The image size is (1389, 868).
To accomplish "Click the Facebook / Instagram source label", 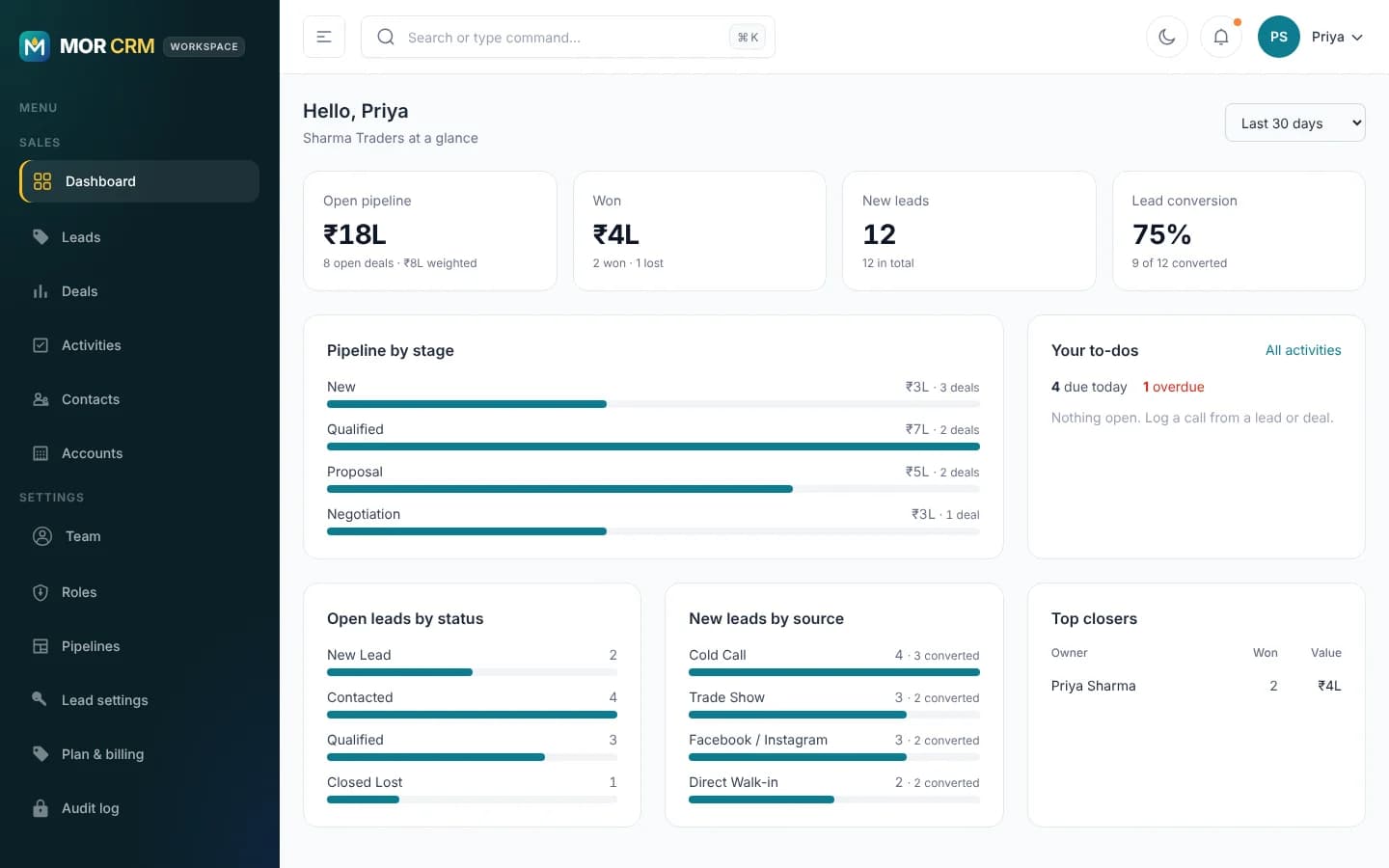I will point(758,740).
